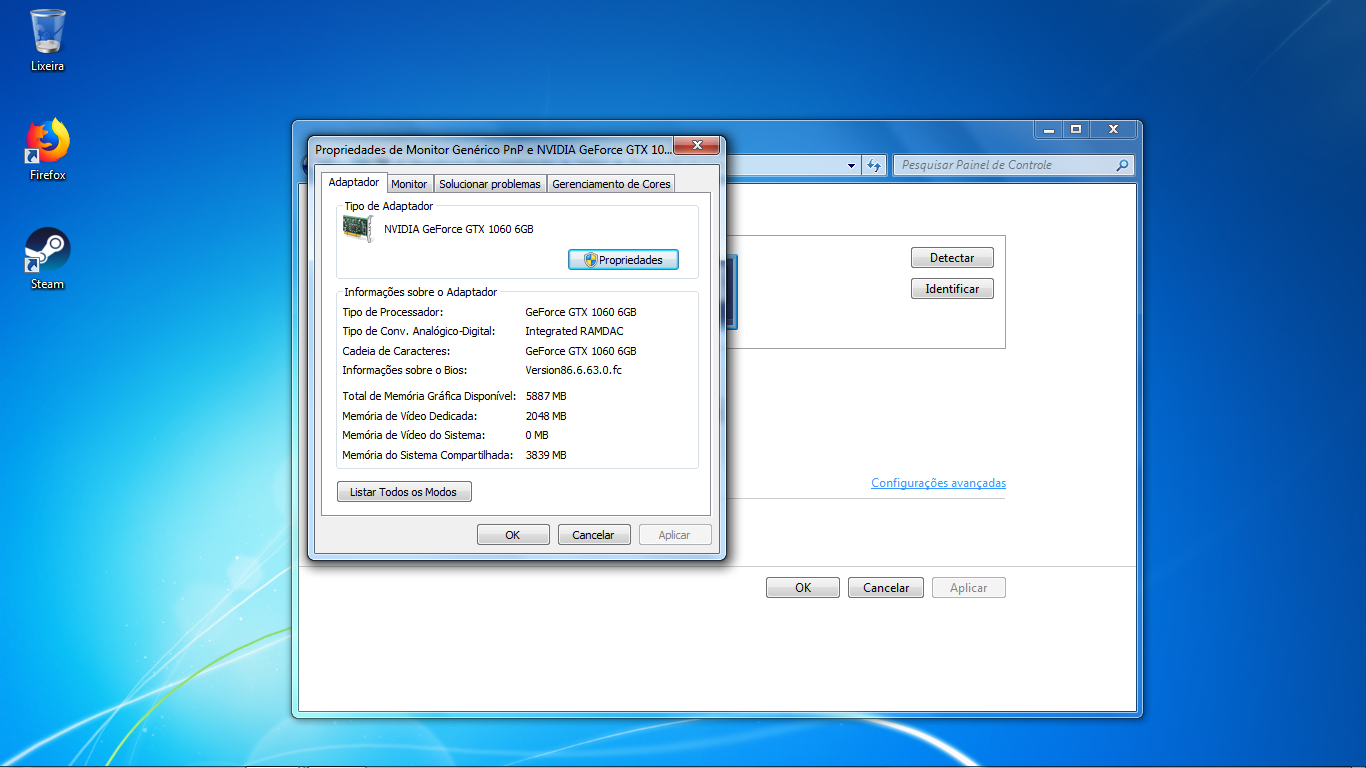Open the address bar dropdown arrow
The image size is (1366, 768).
(x=852, y=165)
